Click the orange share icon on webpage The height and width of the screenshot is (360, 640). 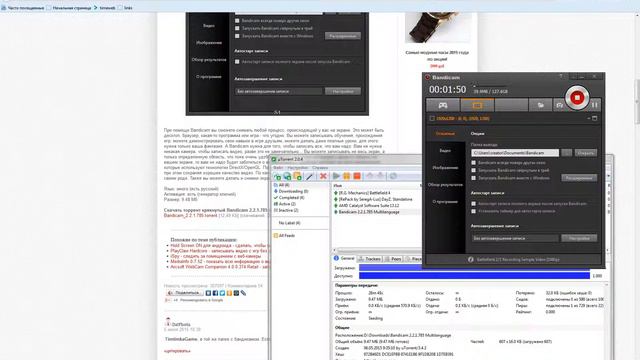tap(229, 293)
